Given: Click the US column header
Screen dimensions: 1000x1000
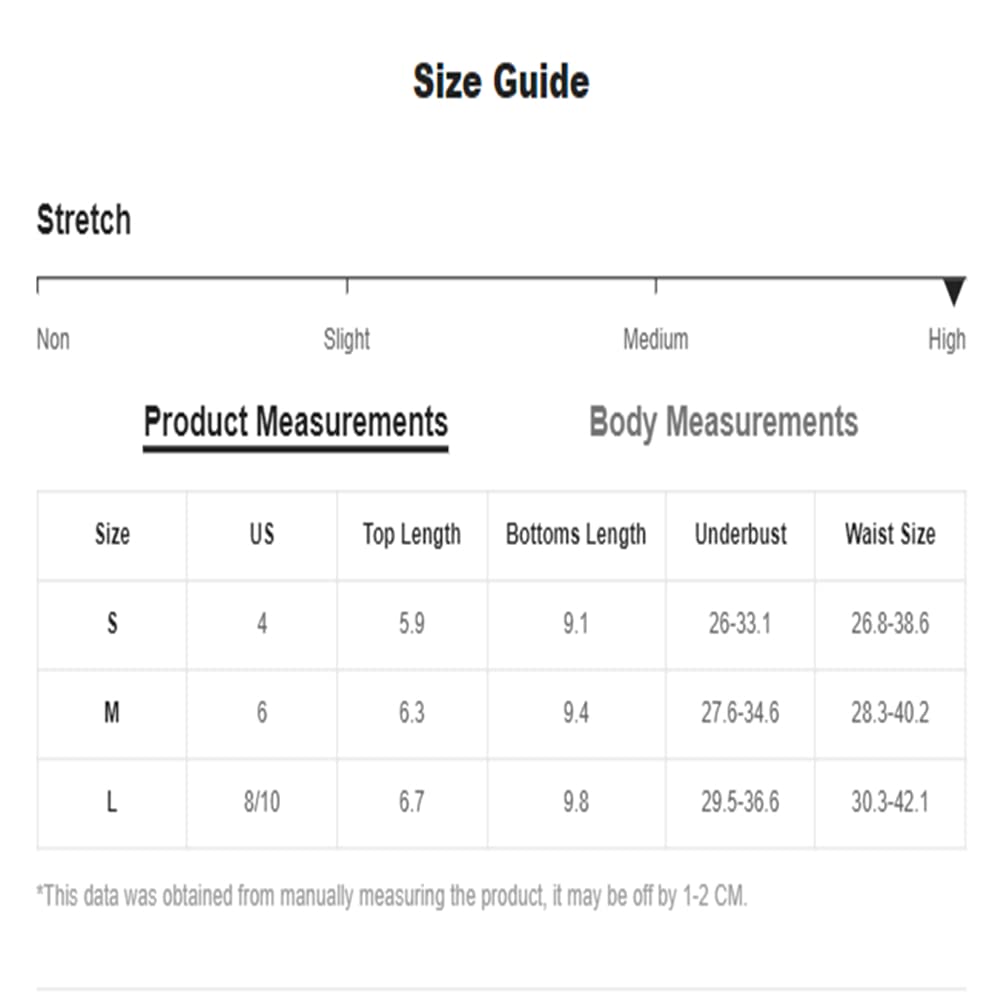Looking at the screenshot, I should (262, 534).
